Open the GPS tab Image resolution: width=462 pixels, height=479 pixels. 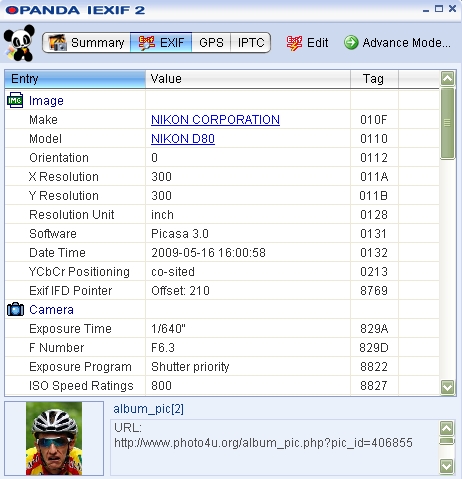pyautogui.click(x=211, y=43)
